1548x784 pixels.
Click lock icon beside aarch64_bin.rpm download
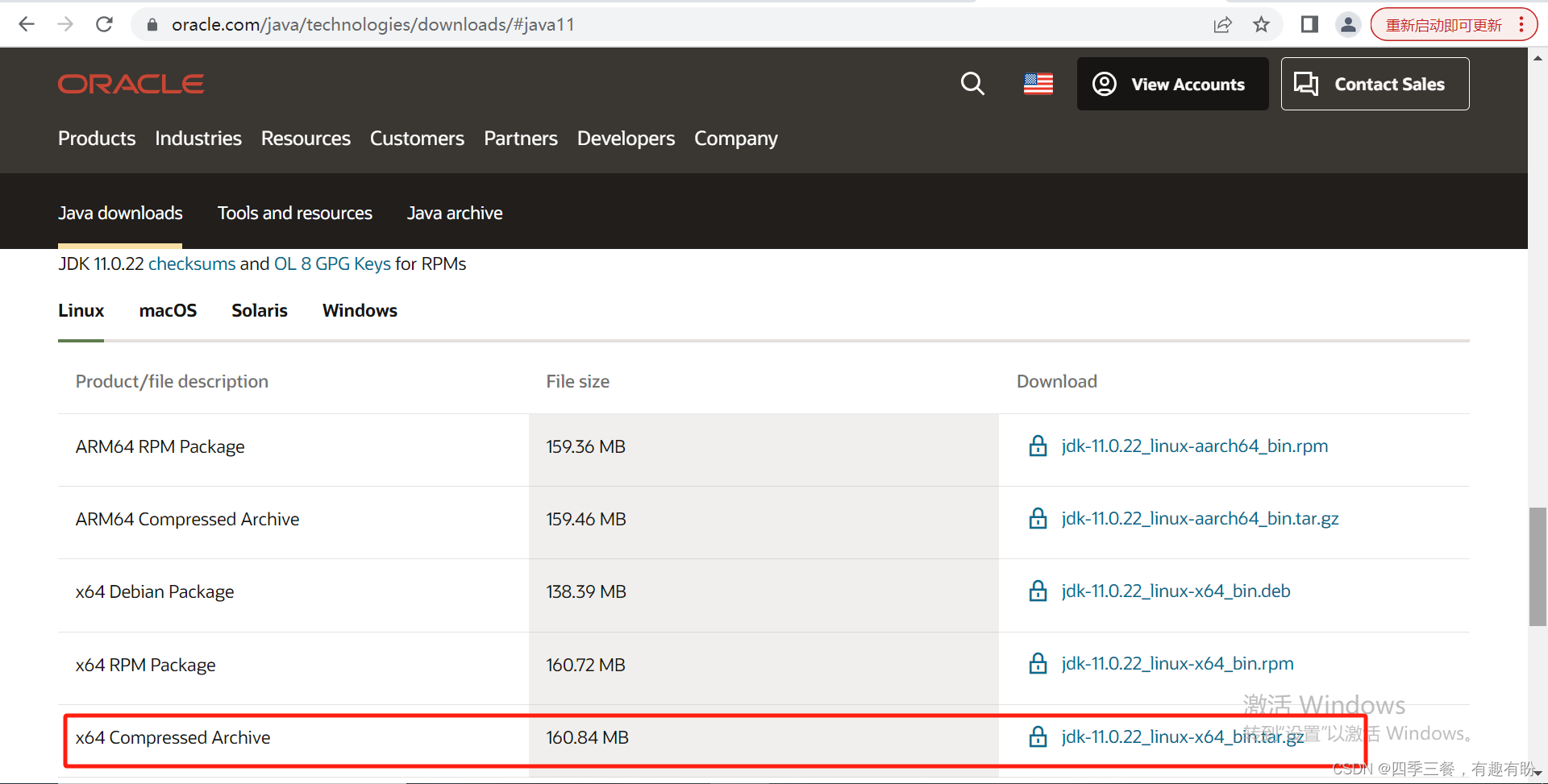(1038, 446)
